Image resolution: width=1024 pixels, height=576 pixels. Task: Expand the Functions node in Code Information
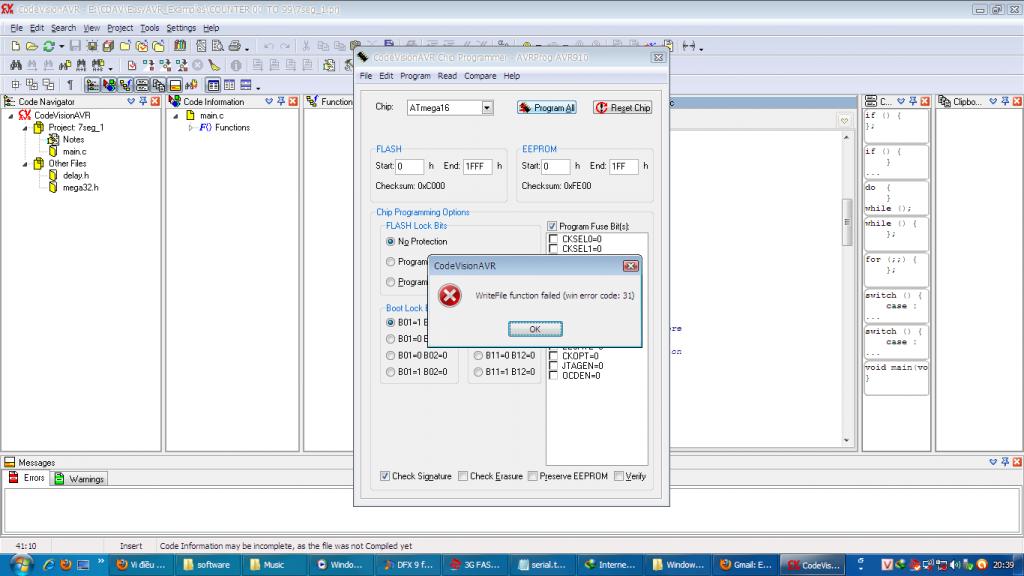[191, 128]
